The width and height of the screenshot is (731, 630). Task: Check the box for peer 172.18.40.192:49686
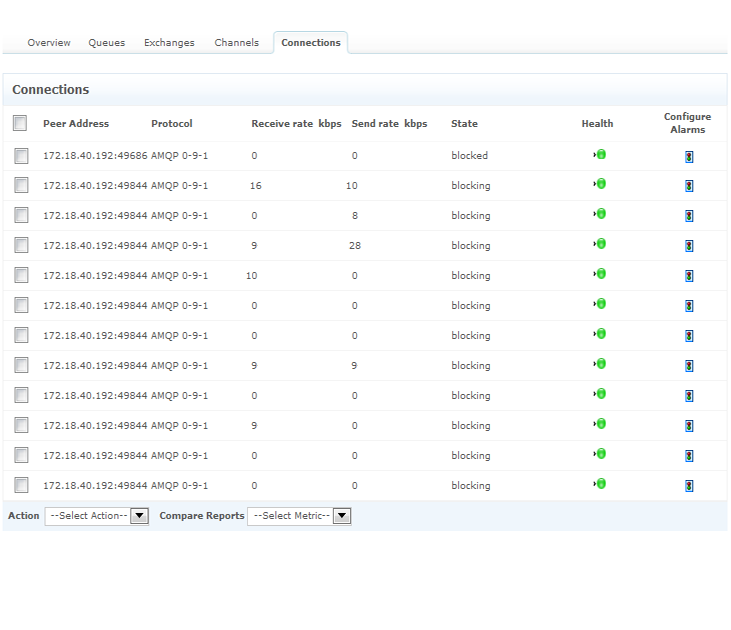(21, 156)
